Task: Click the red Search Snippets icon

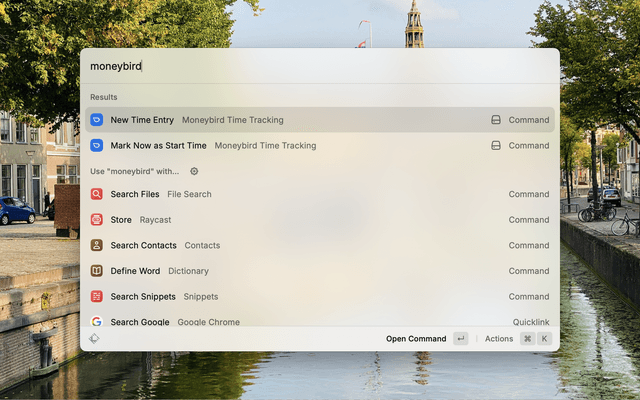Action: (96, 296)
